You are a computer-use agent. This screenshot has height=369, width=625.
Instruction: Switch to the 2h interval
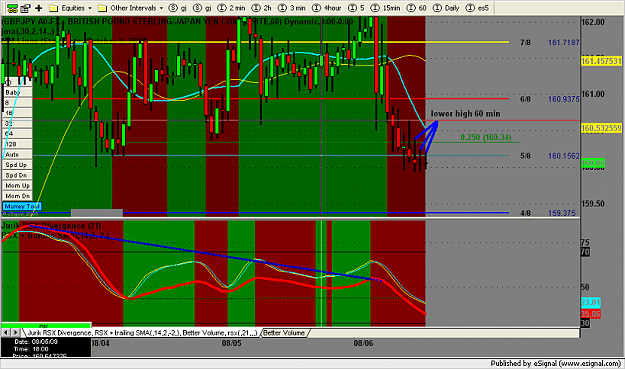(x=262, y=8)
